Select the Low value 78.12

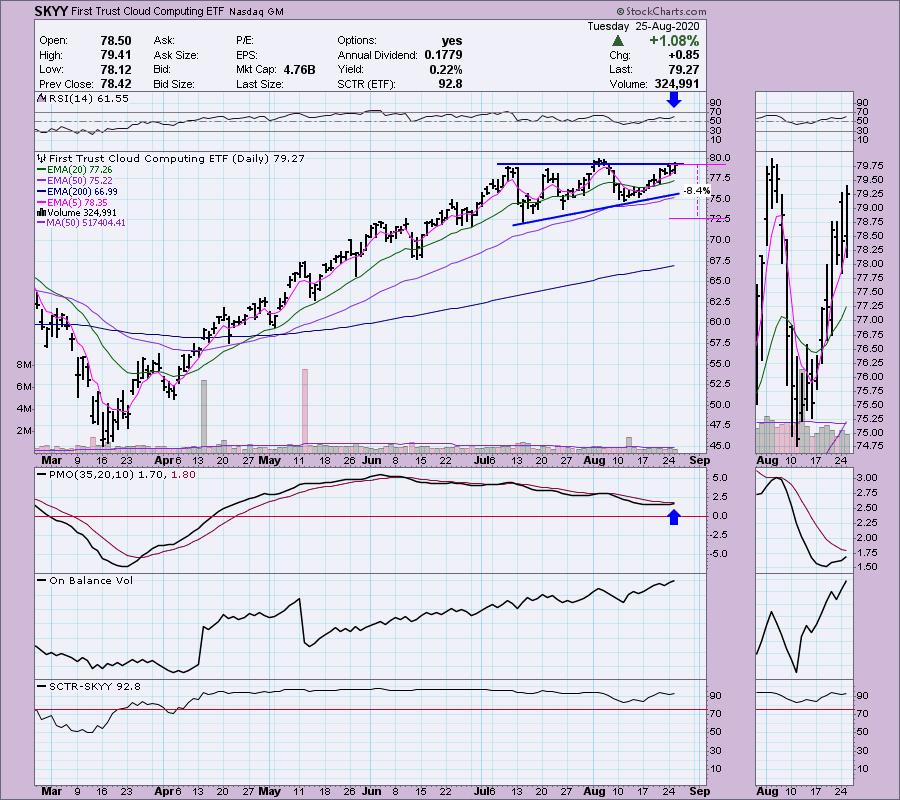[116, 69]
